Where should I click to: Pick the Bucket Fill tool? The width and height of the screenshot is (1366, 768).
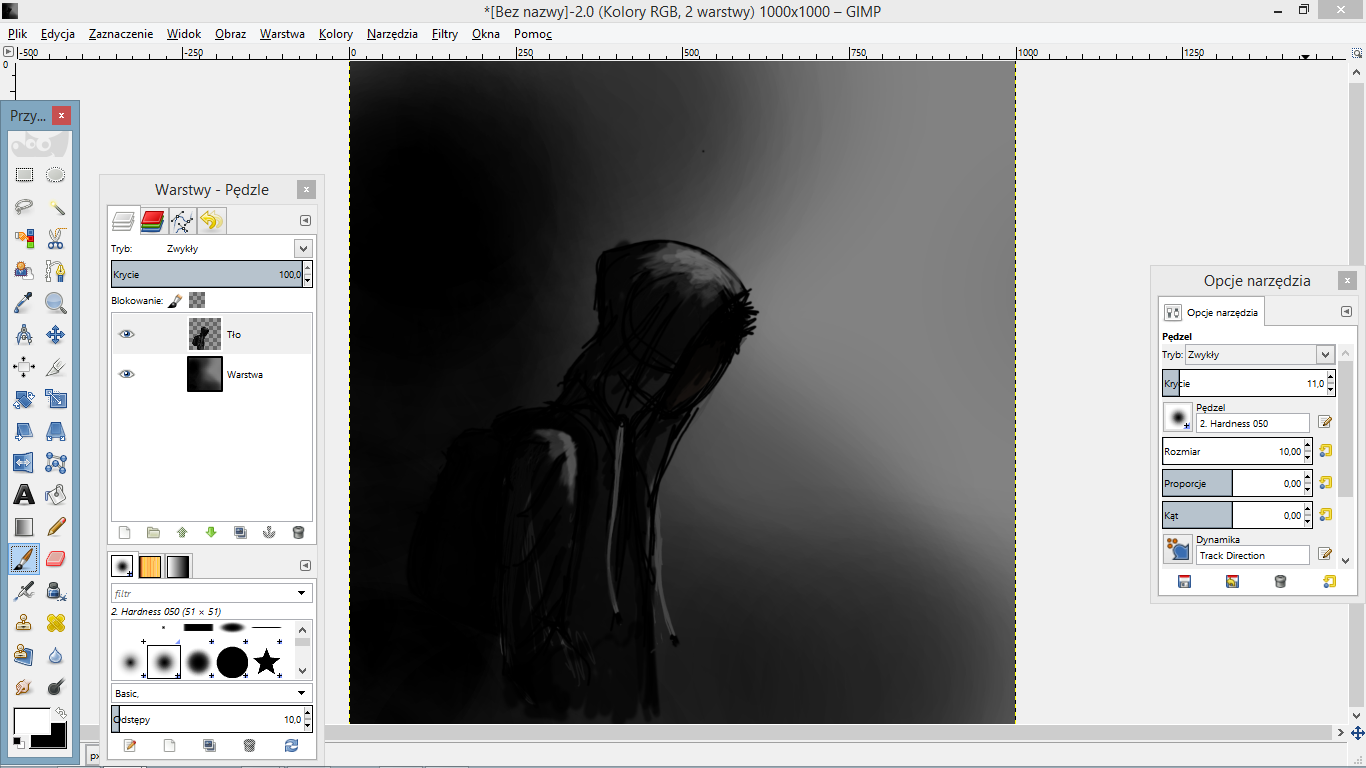(56, 495)
